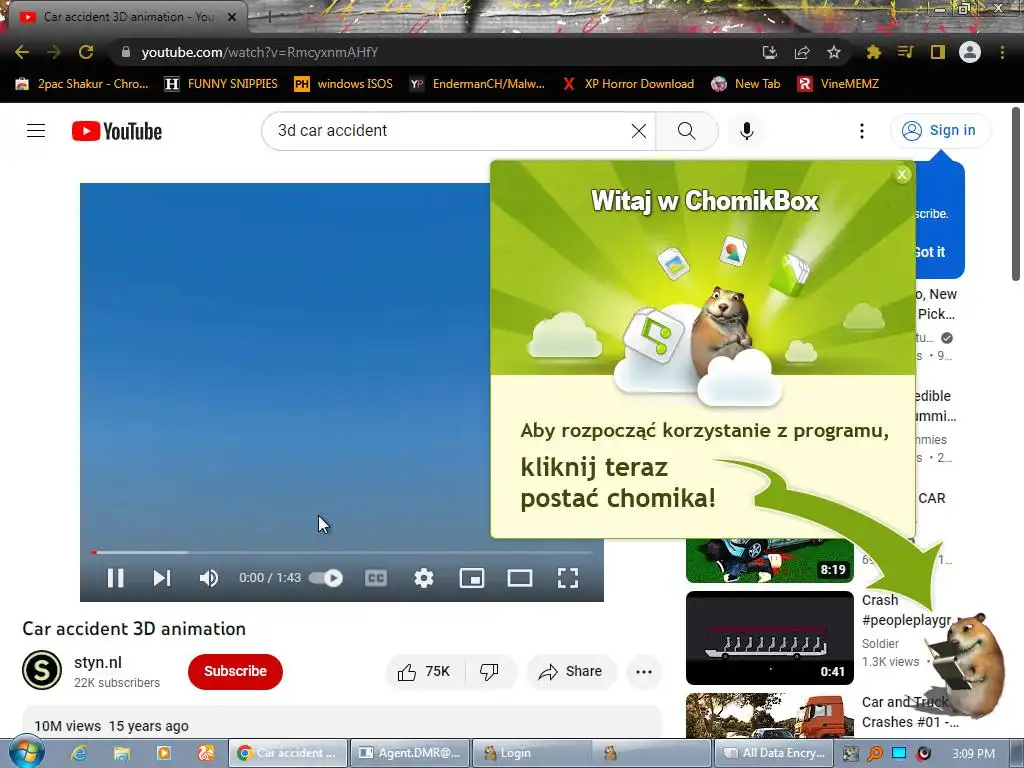Subscribe to the styn.nl channel

(235, 671)
